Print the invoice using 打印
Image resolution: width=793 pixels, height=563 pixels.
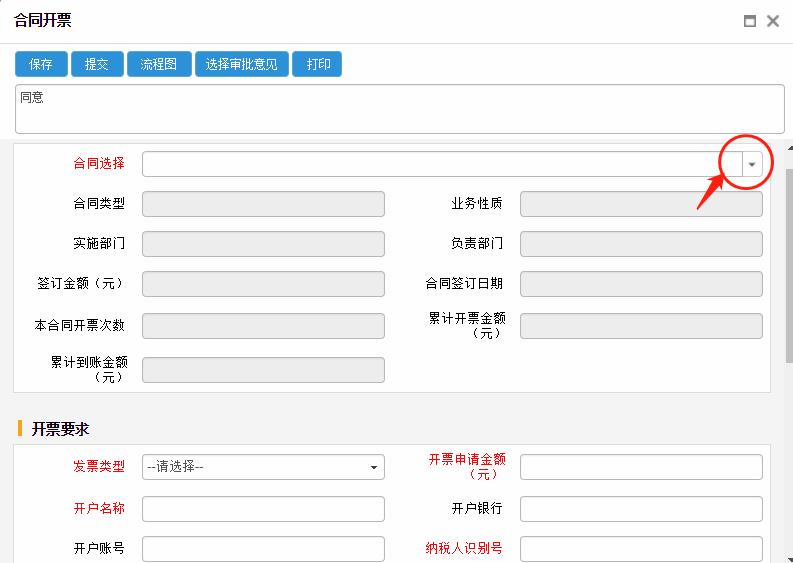[x=319, y=64]
